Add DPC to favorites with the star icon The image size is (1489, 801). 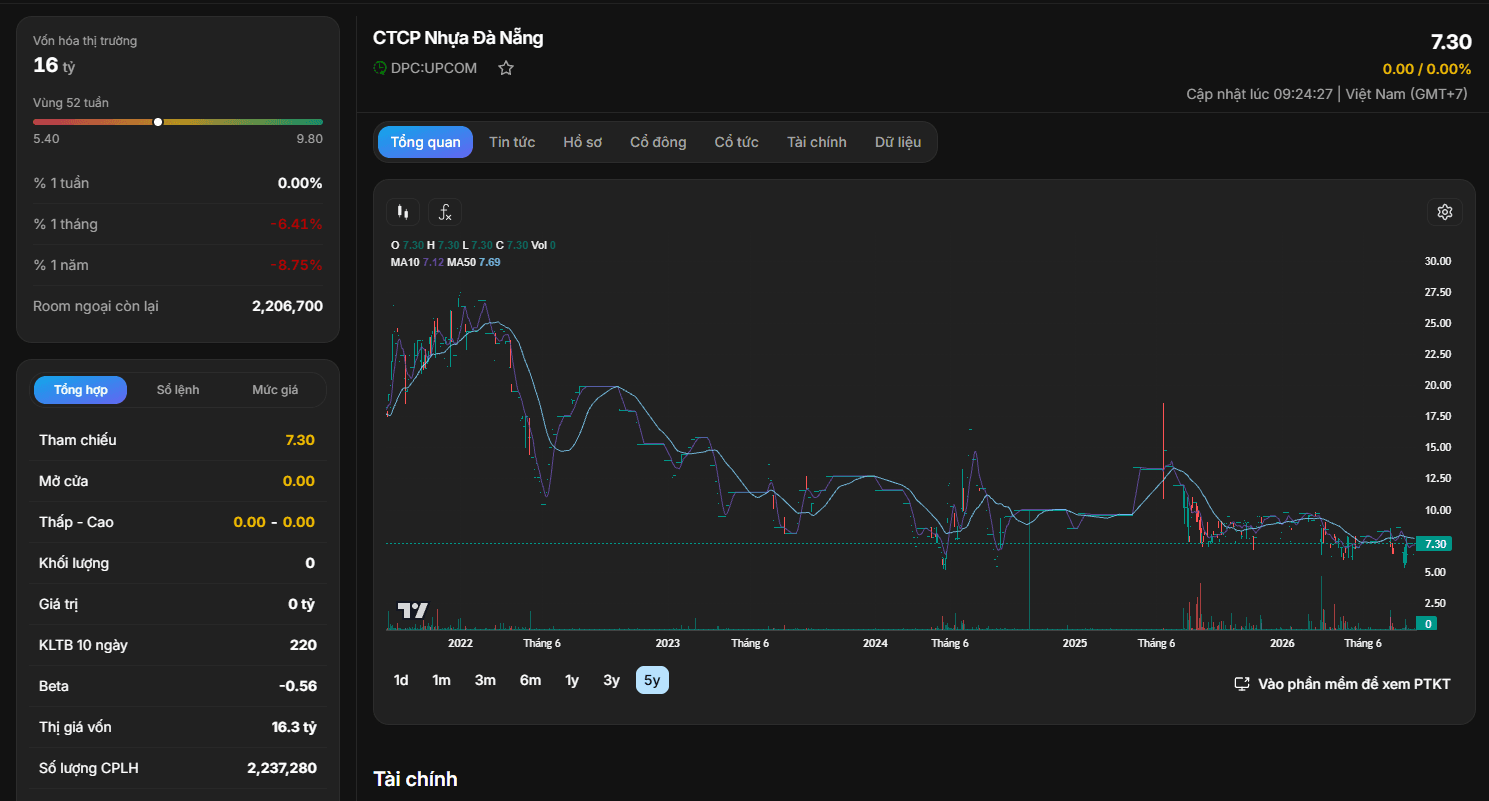pyautogui.click(x=506, y=68)
